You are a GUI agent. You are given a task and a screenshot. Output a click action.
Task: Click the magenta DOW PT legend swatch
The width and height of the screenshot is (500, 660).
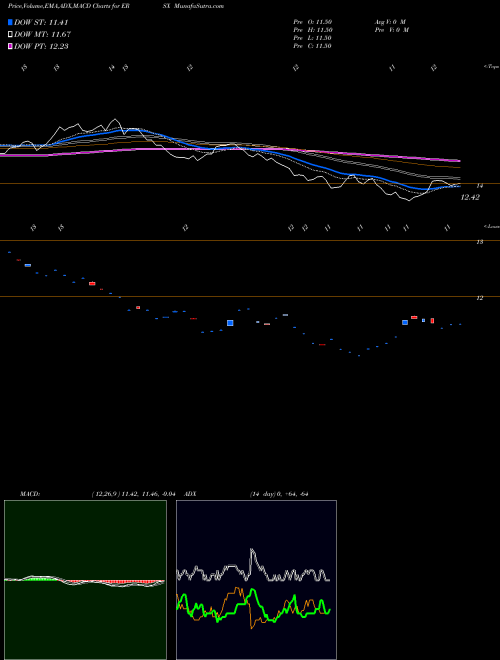[10, 46]
